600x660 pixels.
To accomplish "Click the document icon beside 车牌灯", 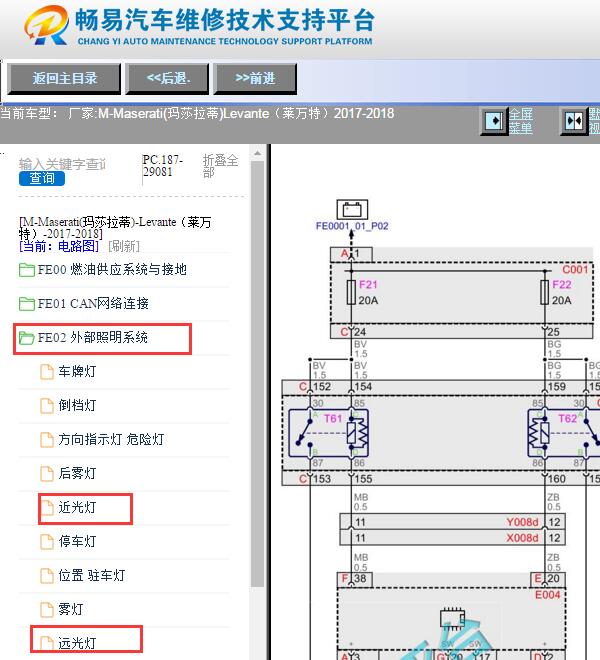I will click(47, 372).
